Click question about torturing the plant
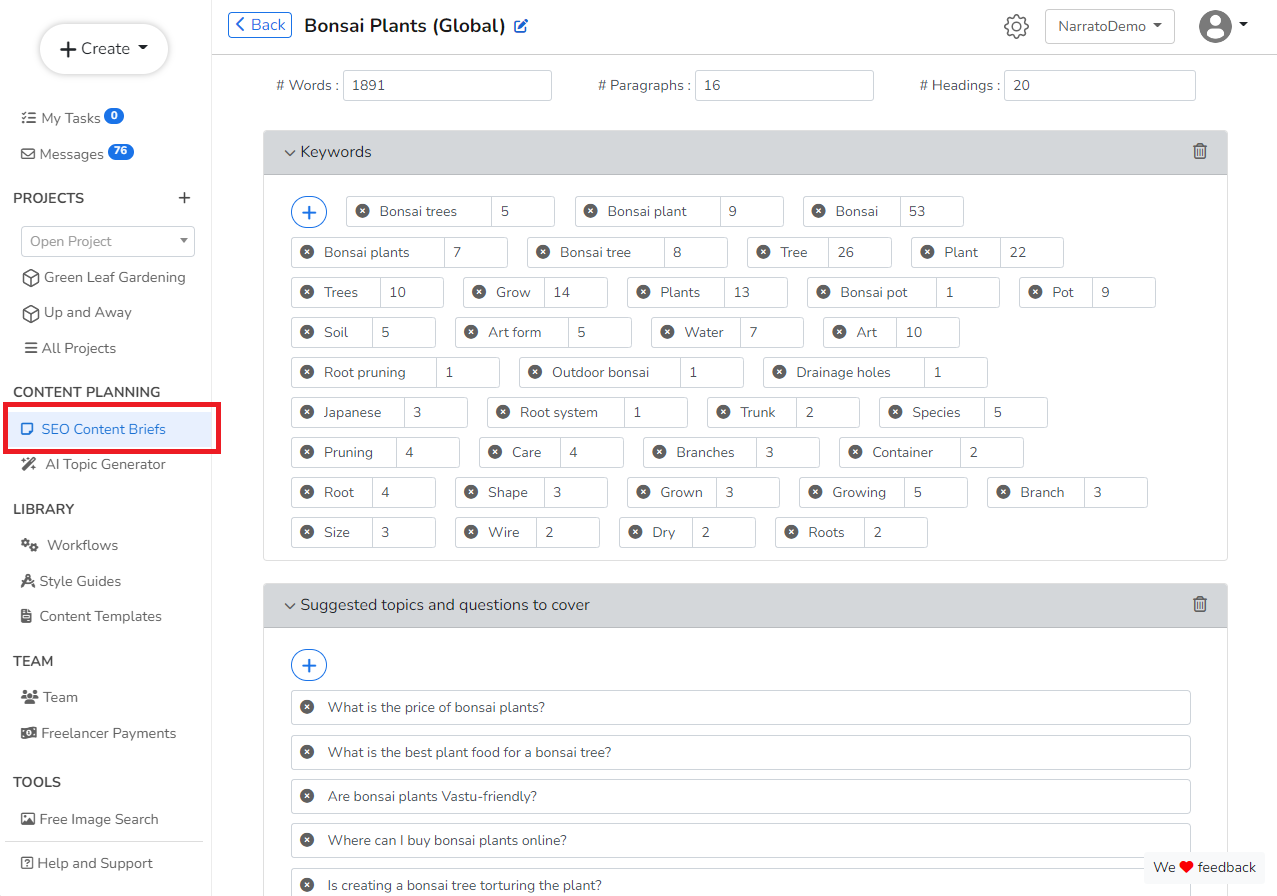Screen dimensions: 1277x896 tap(741, 885)
